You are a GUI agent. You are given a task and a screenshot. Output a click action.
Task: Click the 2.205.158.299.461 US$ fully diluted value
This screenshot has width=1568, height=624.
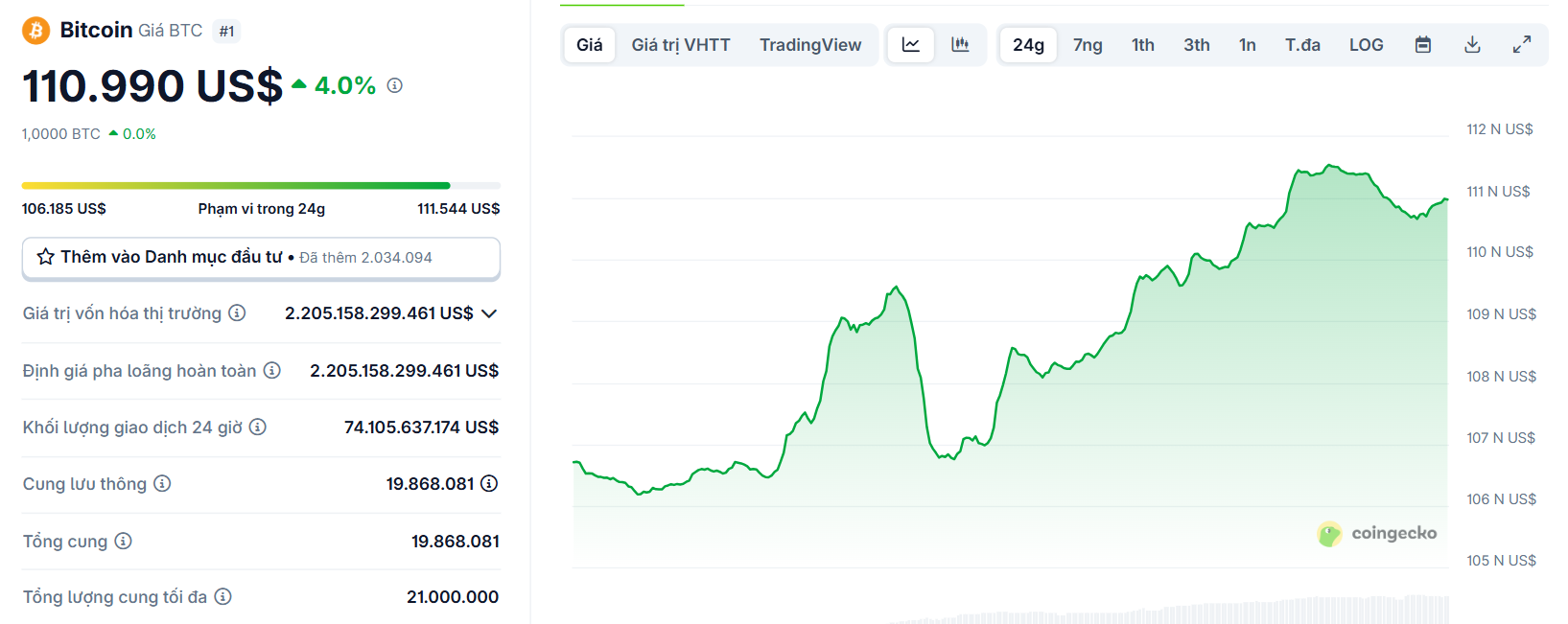click(x=404, y=370)
